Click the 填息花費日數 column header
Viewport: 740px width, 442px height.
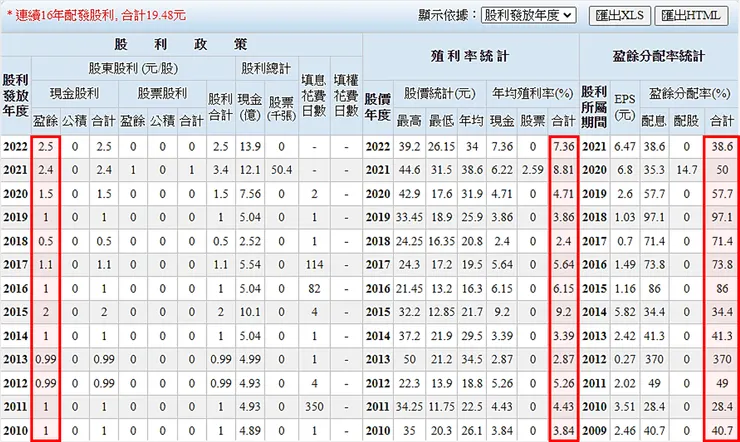(314, 96)
